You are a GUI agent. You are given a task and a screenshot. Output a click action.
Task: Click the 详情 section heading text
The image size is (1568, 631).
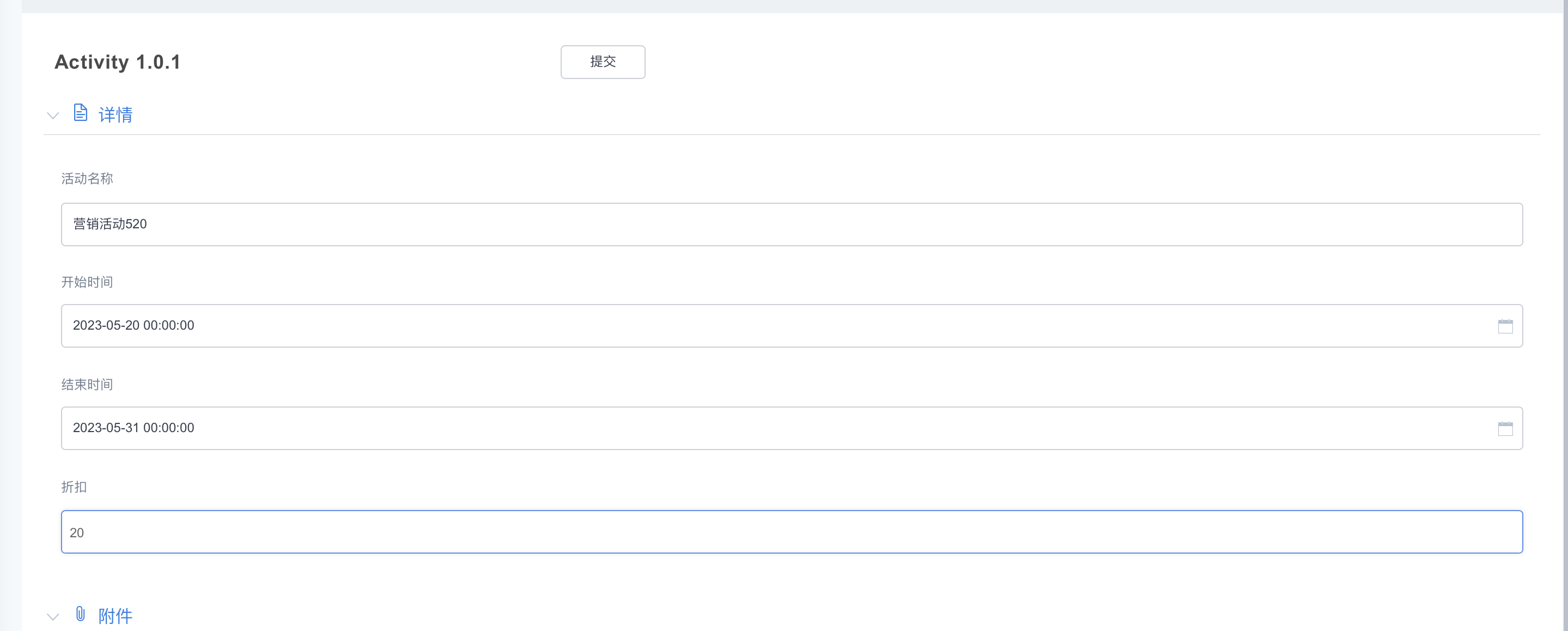[116, 114]
